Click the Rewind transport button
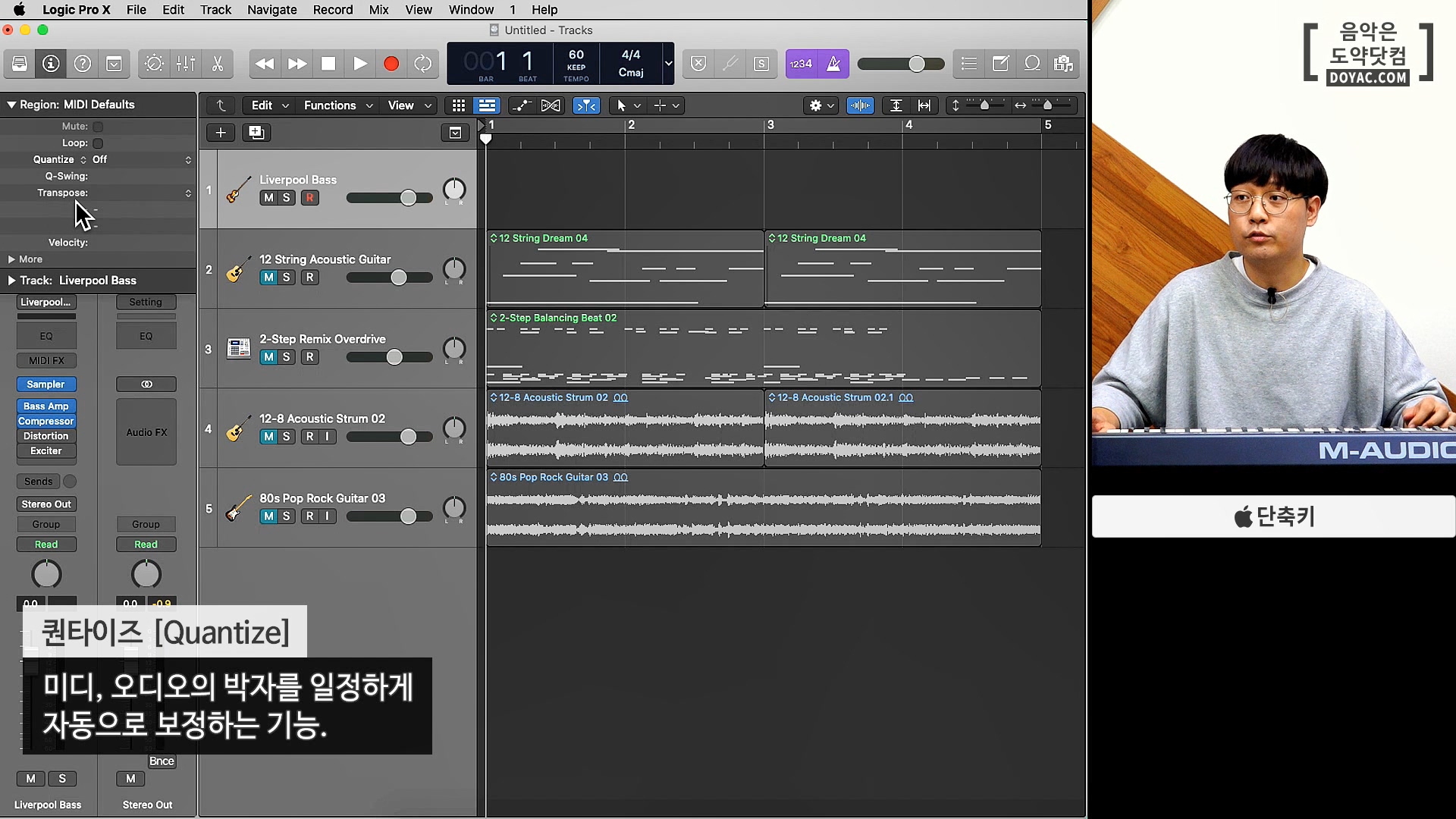Viewport: 1456px width, 819px height. pyautogui.click(x=265, y=64)
